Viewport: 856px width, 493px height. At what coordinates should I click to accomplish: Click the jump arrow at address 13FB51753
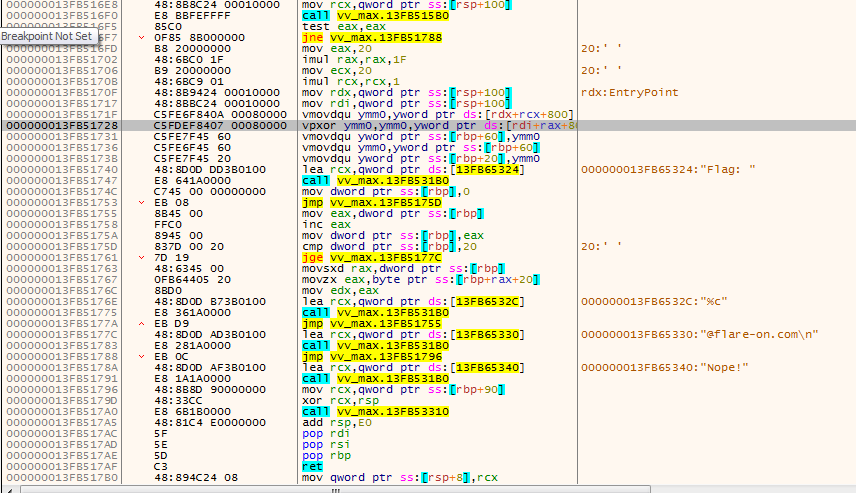point(141,203)
